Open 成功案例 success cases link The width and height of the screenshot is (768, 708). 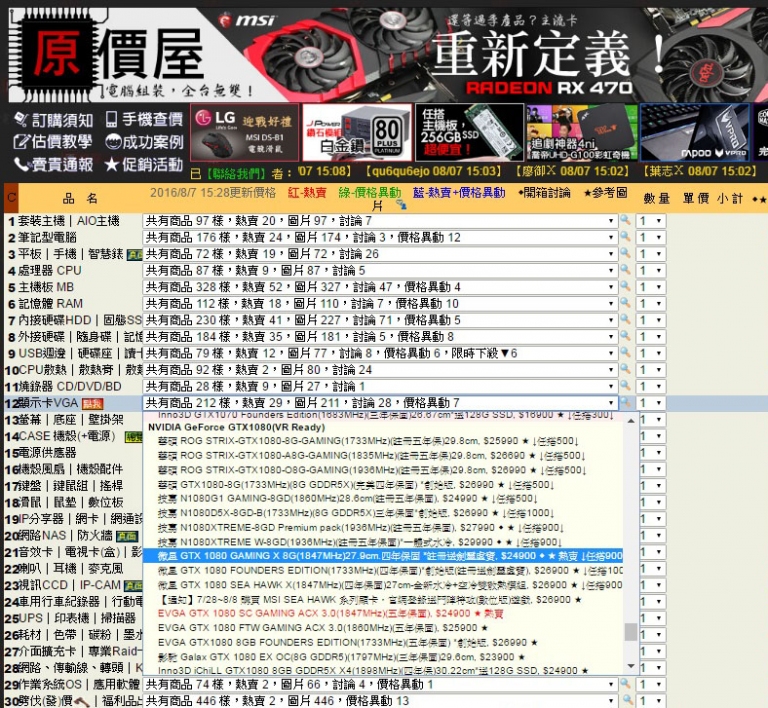pos(144,142)
